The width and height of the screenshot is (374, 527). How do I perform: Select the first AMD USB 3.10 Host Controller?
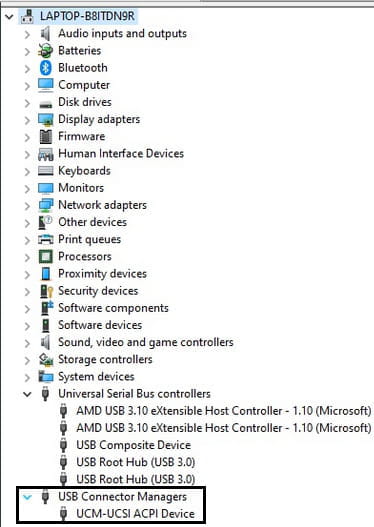(223, 411)
